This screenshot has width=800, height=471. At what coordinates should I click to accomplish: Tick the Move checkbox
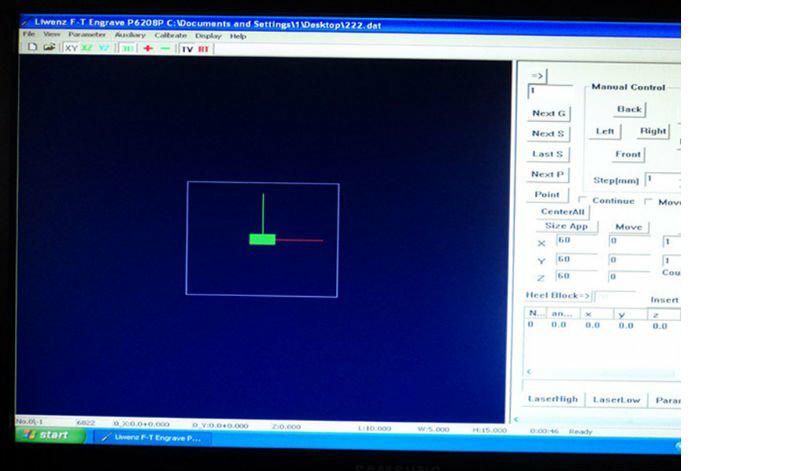[x=649, y=201]
